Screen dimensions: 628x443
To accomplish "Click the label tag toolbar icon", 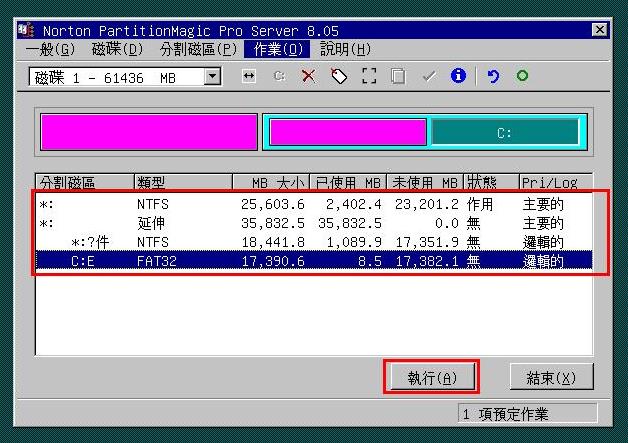I will click(339, 76).
